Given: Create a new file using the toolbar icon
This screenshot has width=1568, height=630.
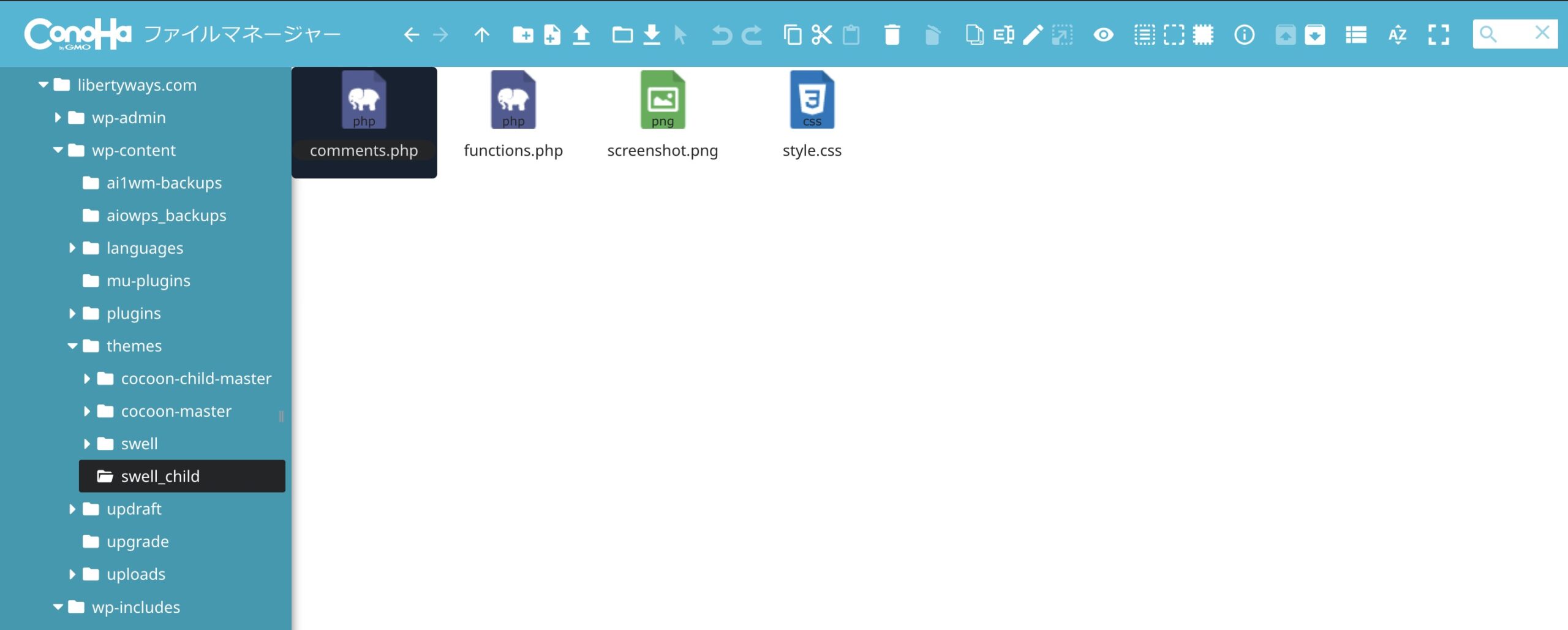Looking at the screenshot, I should click(x=552, y=35).
